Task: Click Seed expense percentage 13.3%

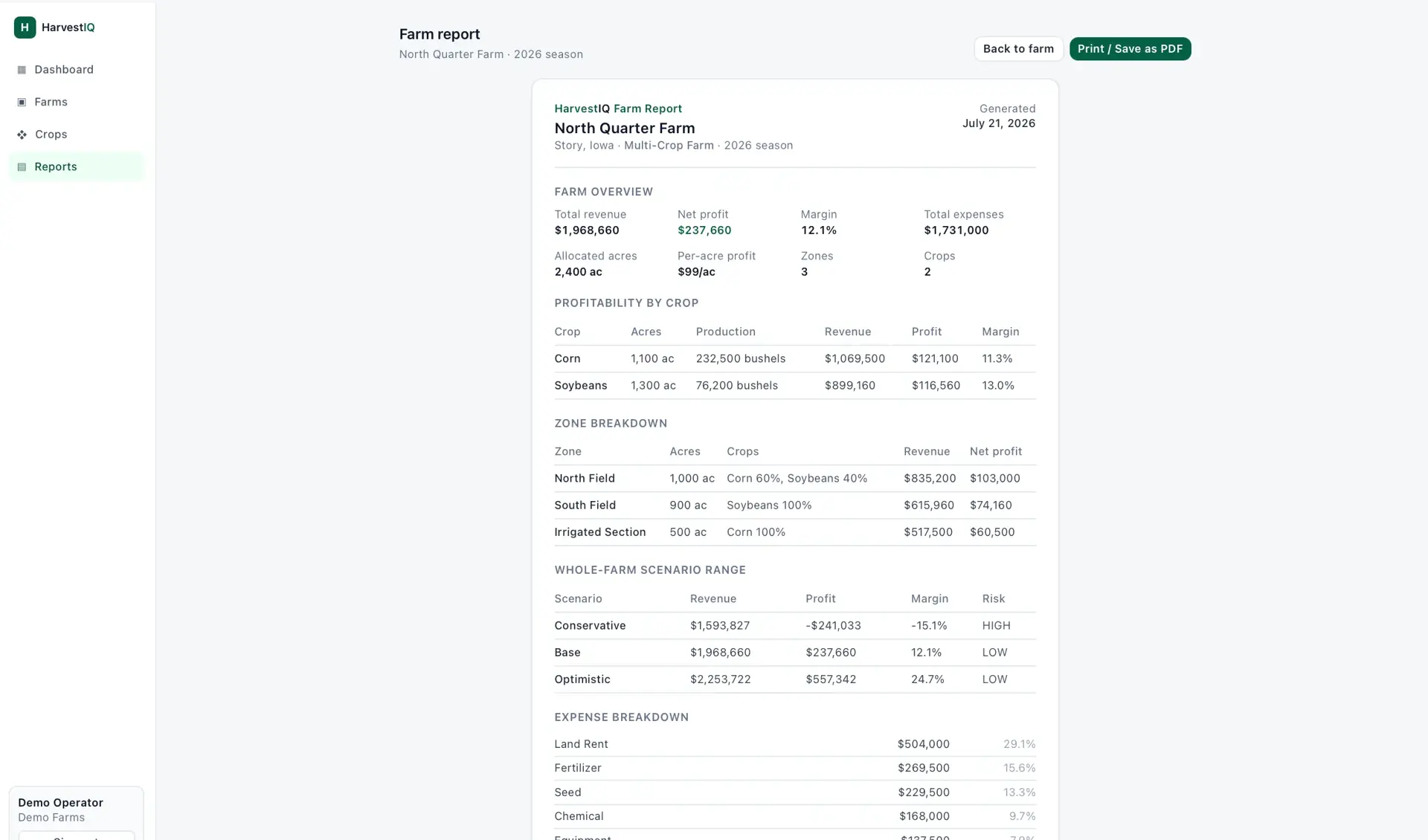Action: coord(1019,792)
